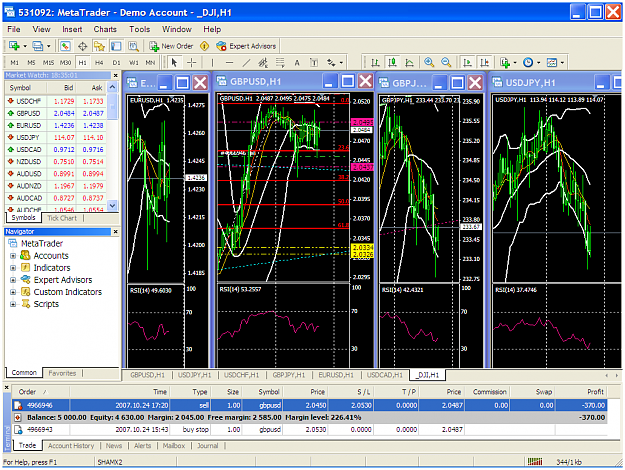
Task: Click the Zoom Out magnifier icon
Action: pyautogui.click(x=446, y=63)
